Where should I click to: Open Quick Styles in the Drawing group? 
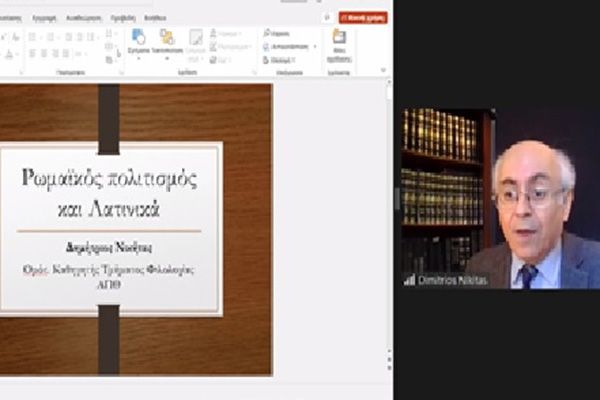click(196, 40)
